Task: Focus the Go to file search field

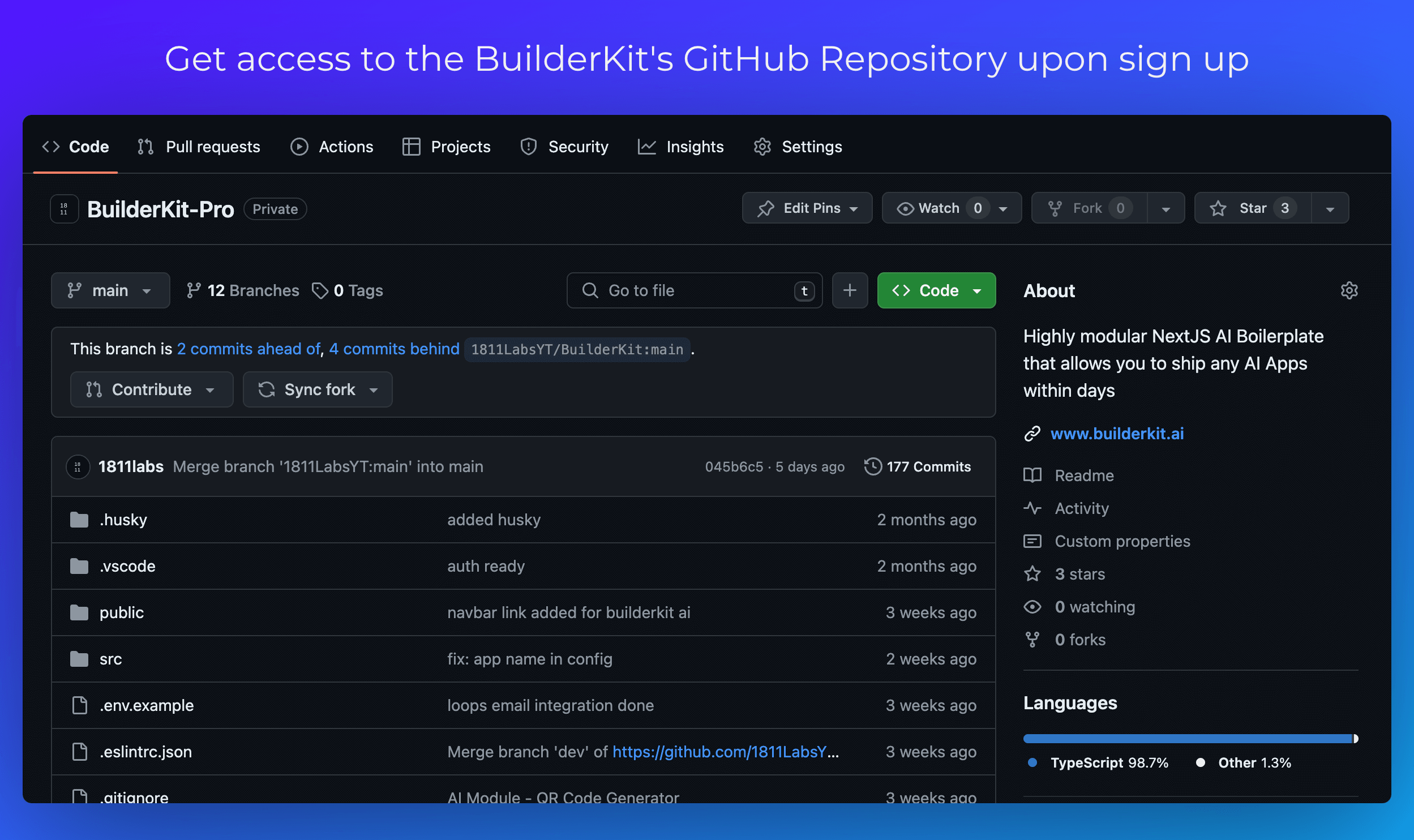Action: [x=695, y=290]
